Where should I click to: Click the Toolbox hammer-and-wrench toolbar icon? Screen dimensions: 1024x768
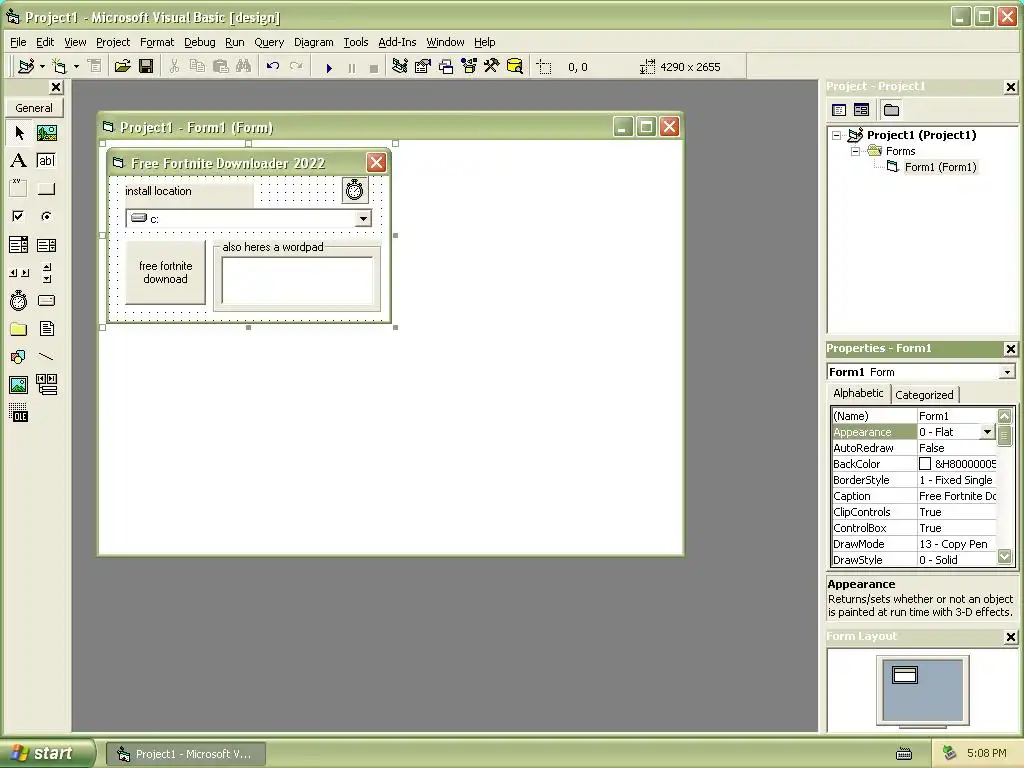coord(492,66)
